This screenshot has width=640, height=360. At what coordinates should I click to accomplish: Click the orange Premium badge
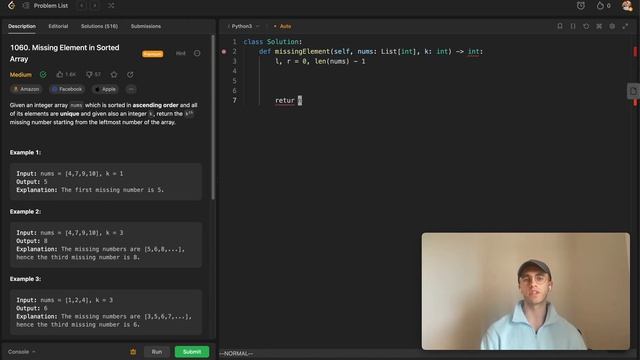pos(153,54)
